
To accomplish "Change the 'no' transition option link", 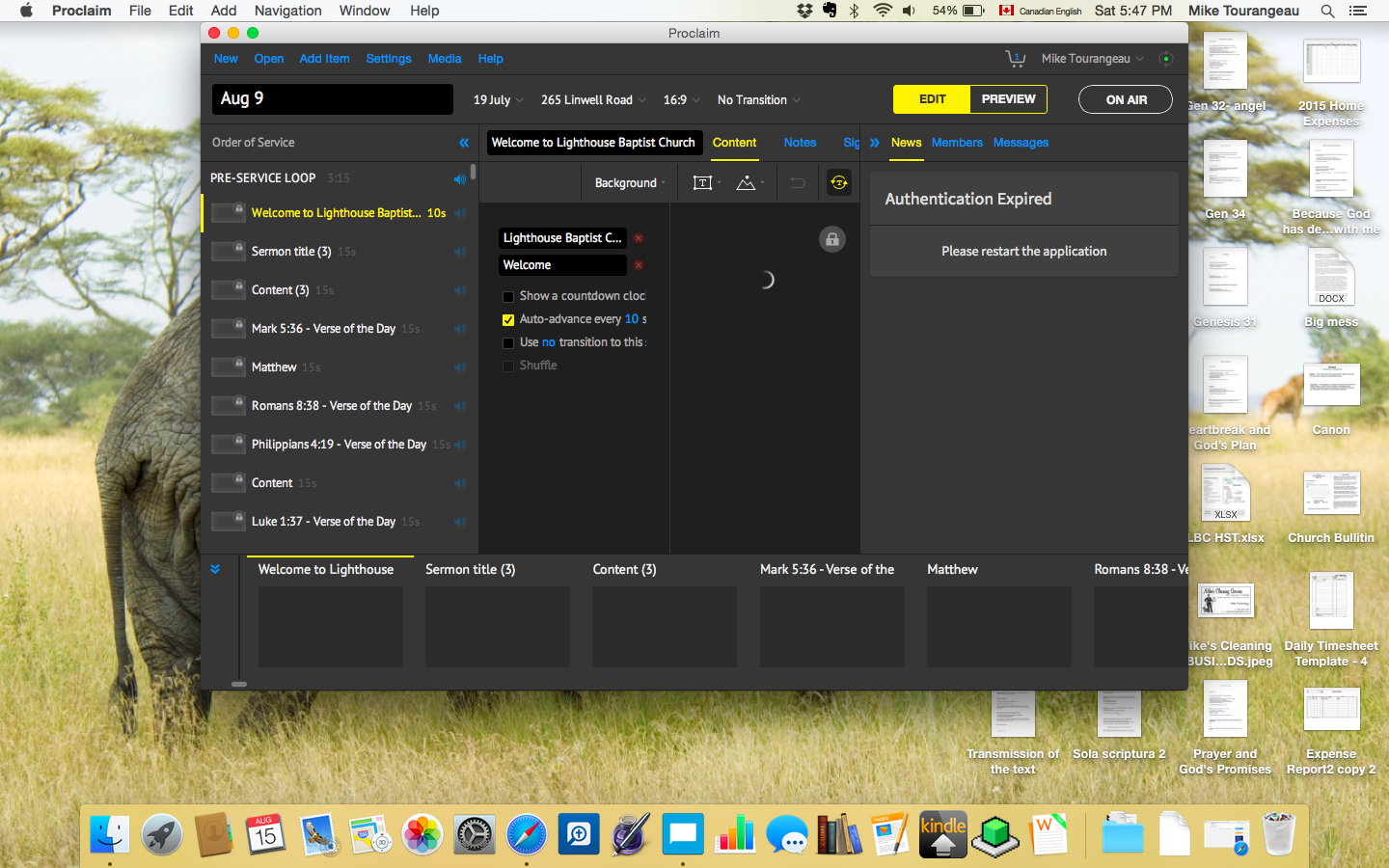I will pos(549,342).
